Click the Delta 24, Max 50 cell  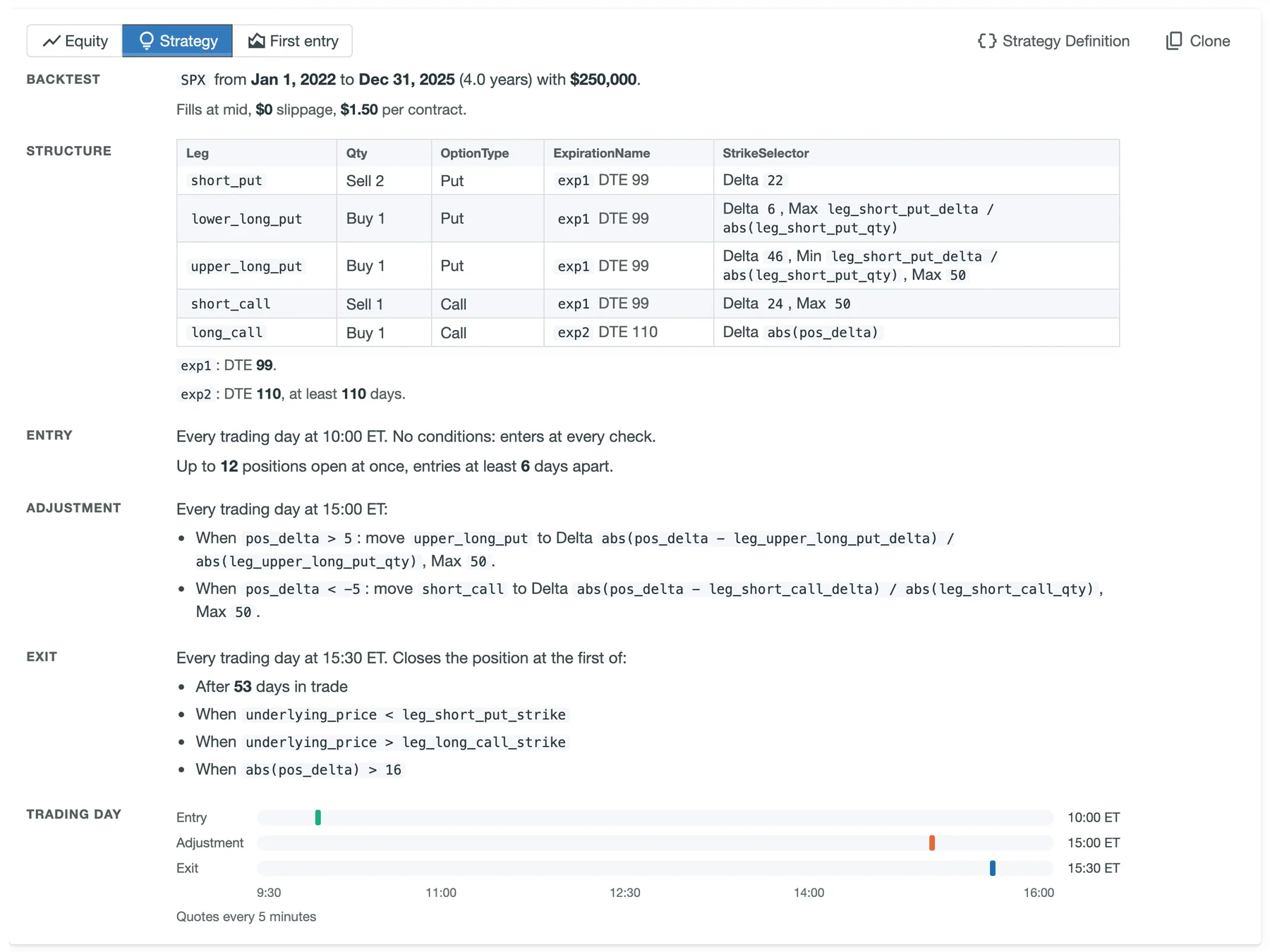pos(917,304)
